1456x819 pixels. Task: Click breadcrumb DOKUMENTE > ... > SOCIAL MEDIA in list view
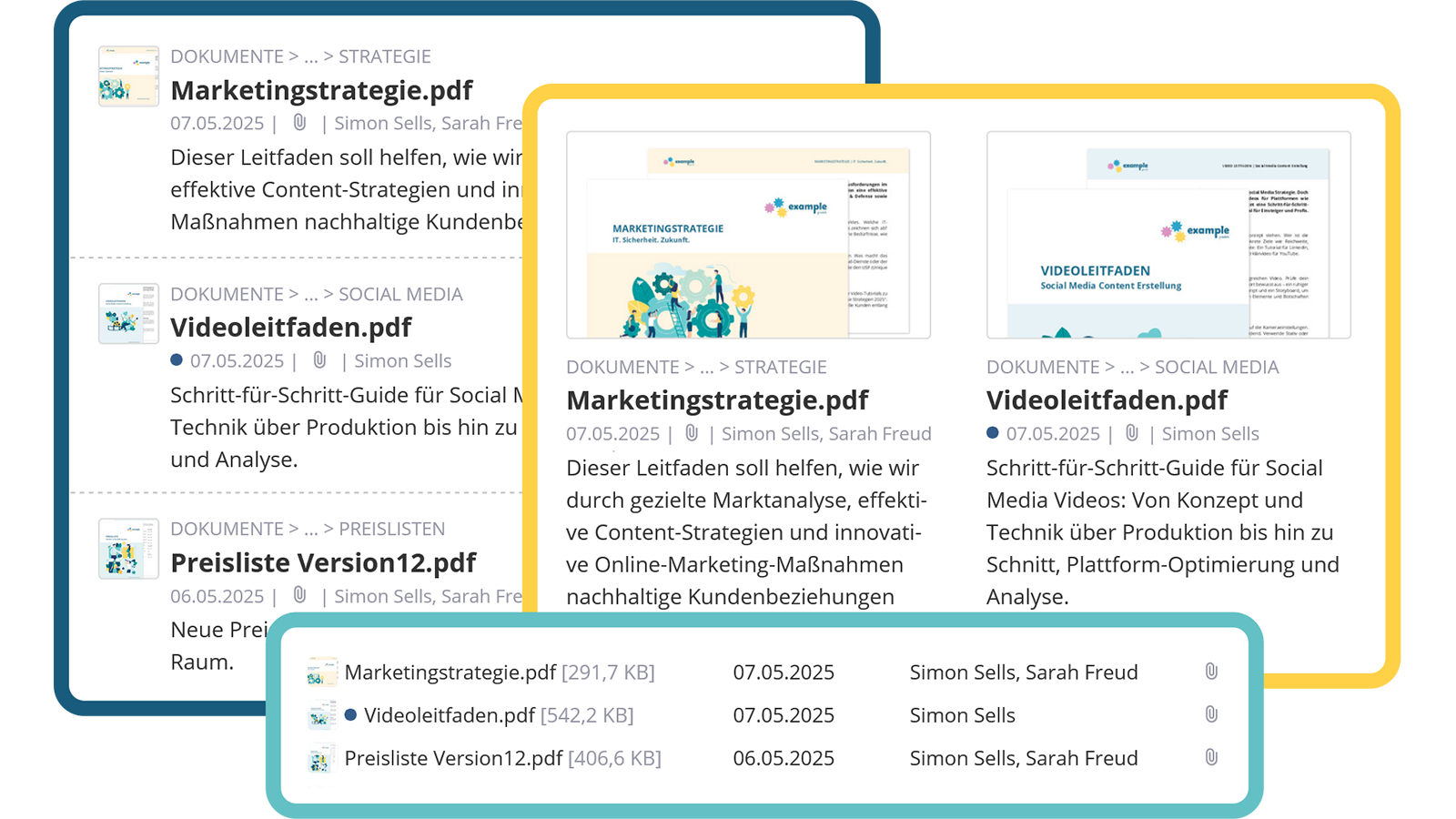tap(317, 294)
